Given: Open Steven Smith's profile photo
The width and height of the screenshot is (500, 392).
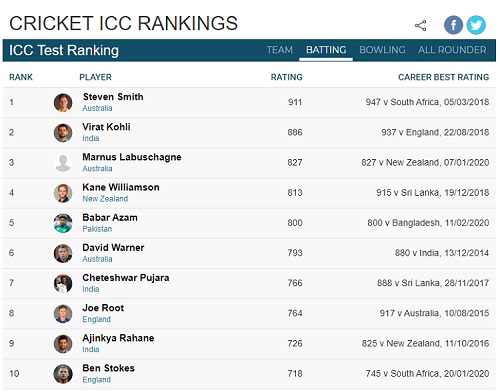Looking at the screenshot, I should coord(63,102).
